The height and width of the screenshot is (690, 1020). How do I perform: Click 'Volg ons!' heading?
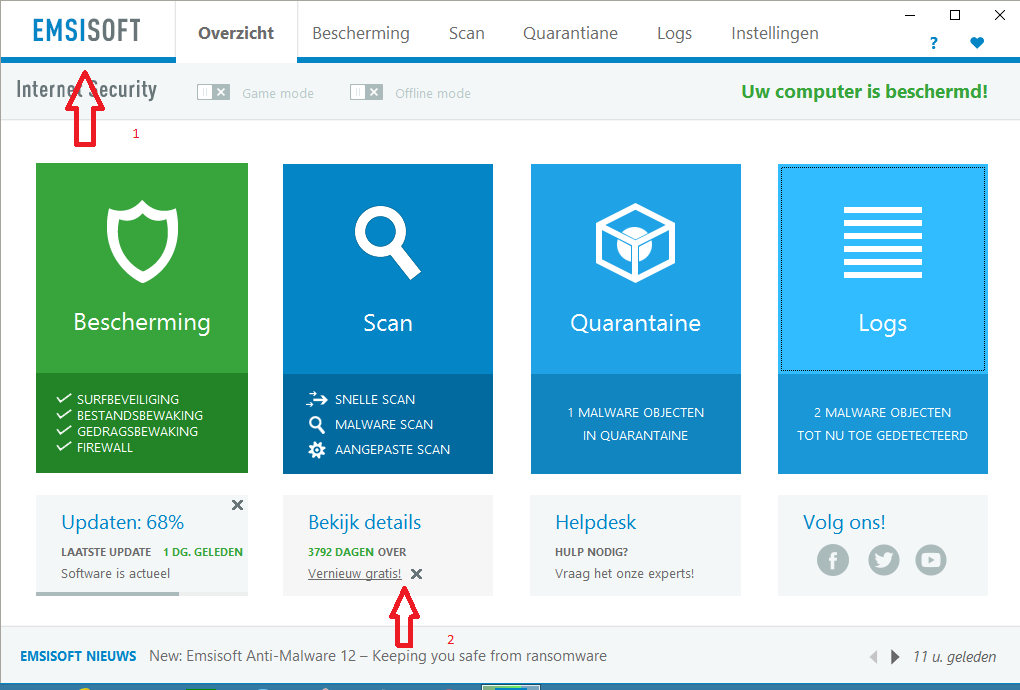click(x=844, y=522)
